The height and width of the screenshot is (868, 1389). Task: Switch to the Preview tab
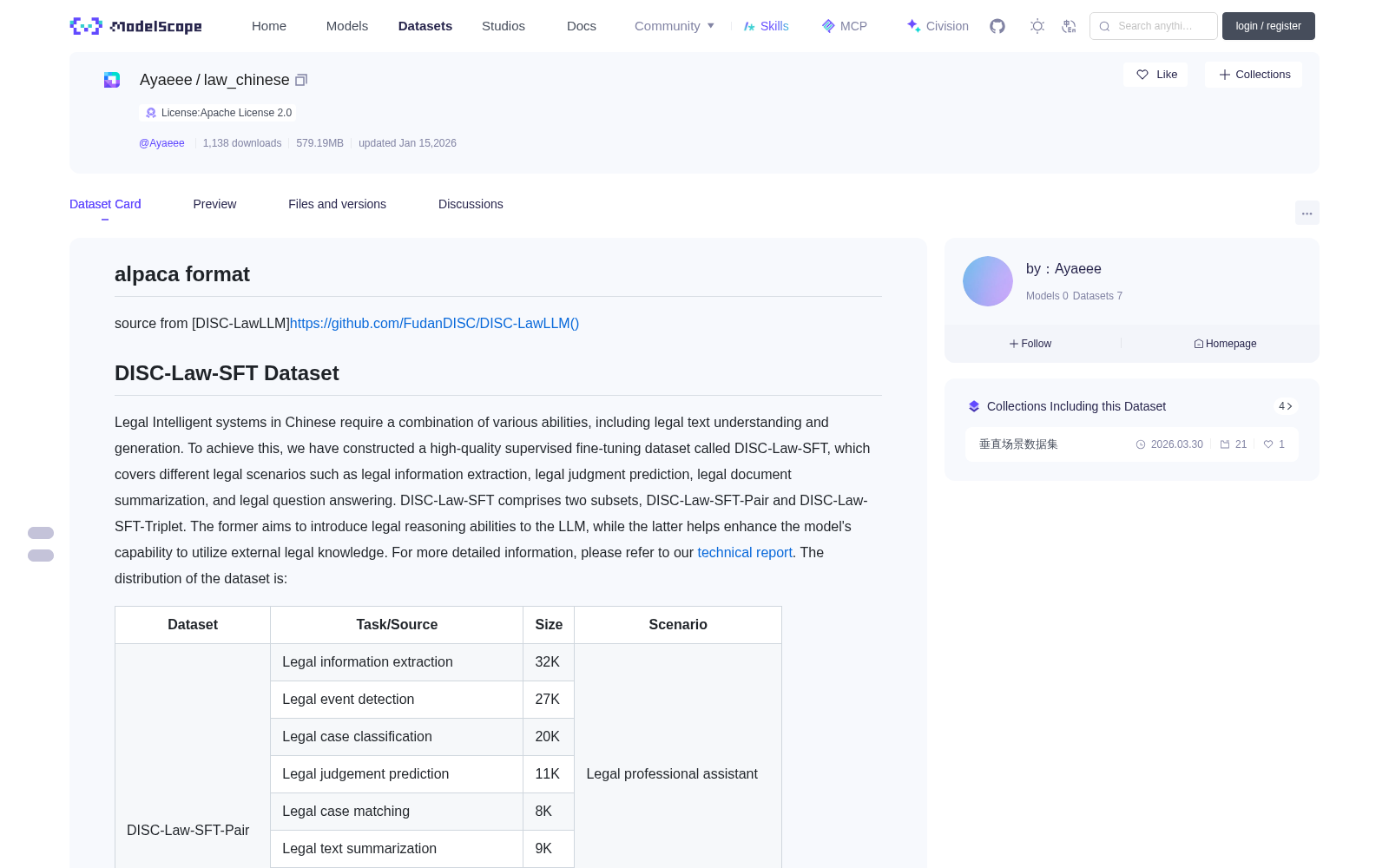(214, 204)
